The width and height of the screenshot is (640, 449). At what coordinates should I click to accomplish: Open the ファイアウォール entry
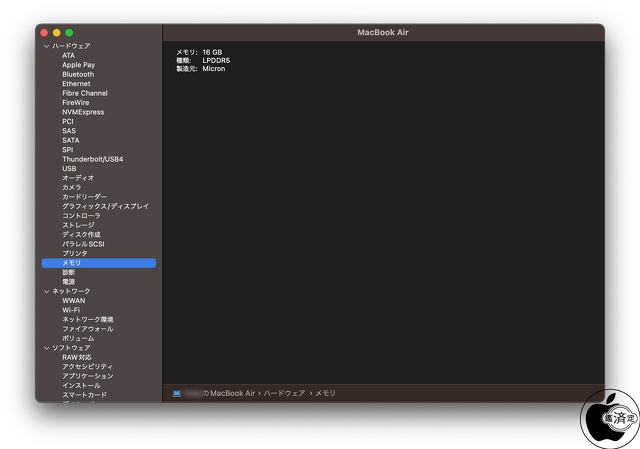click(x=87, y=329)
